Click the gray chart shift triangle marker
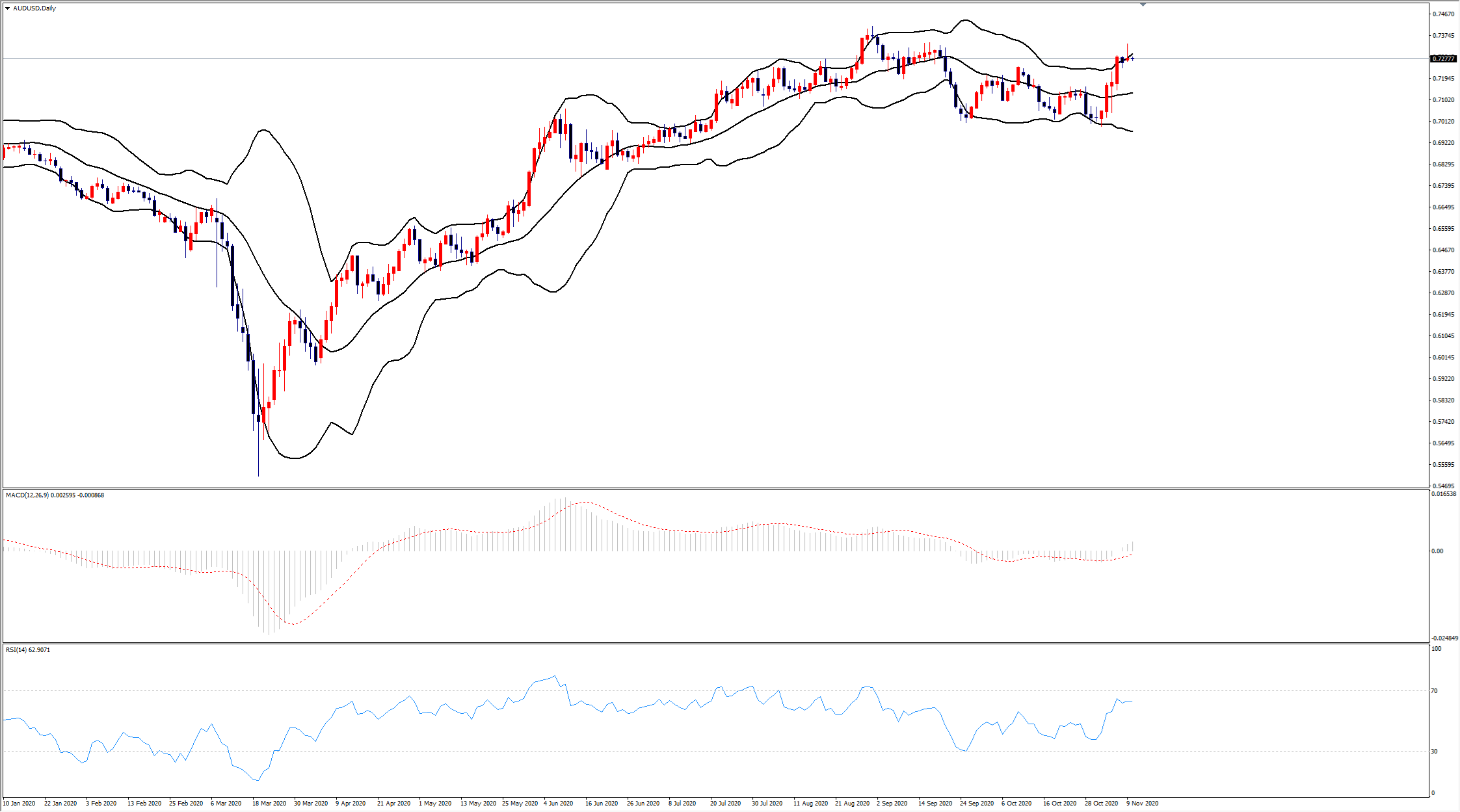The image size is (1460, 812). [1143, 5]
